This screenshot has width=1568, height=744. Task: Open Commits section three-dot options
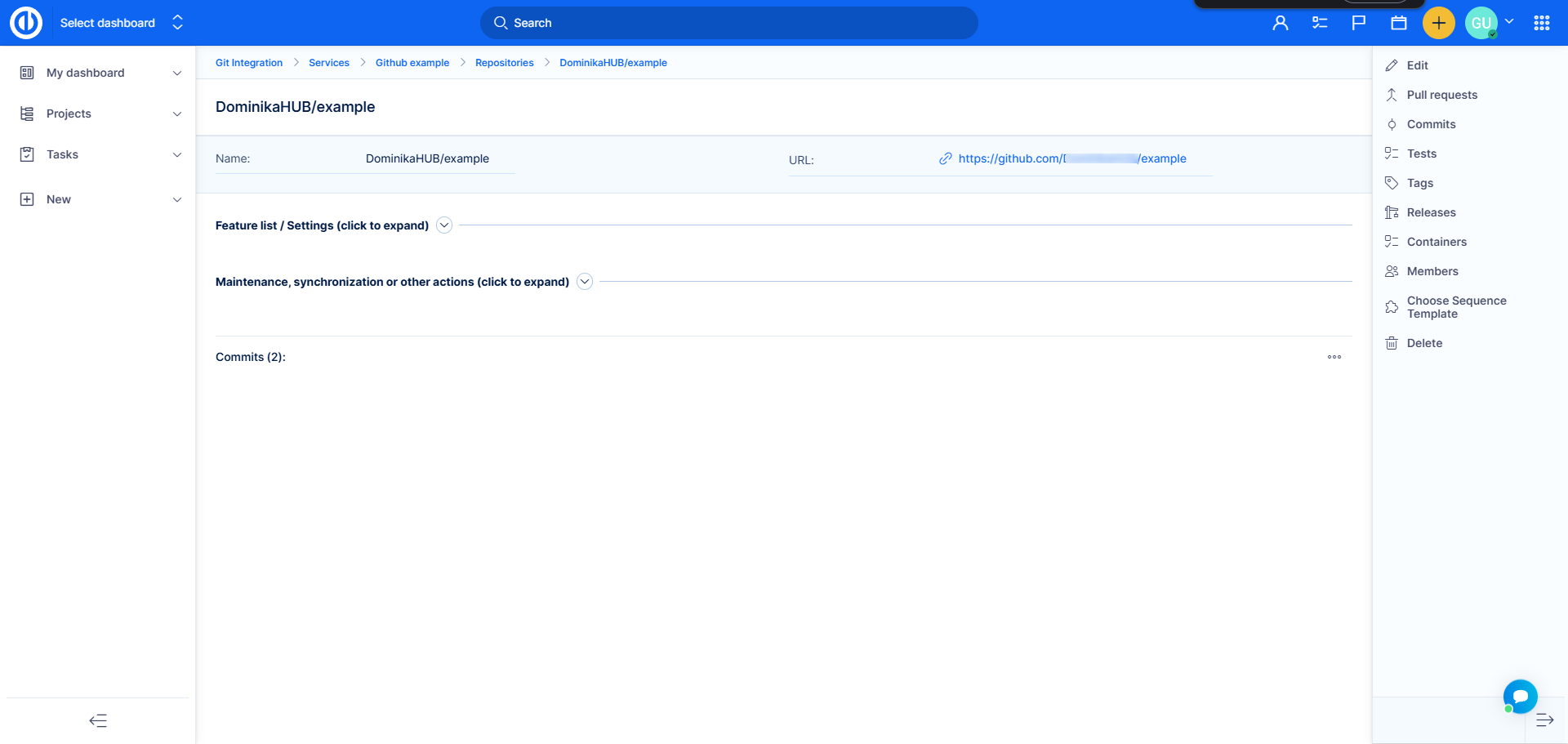1334,357
